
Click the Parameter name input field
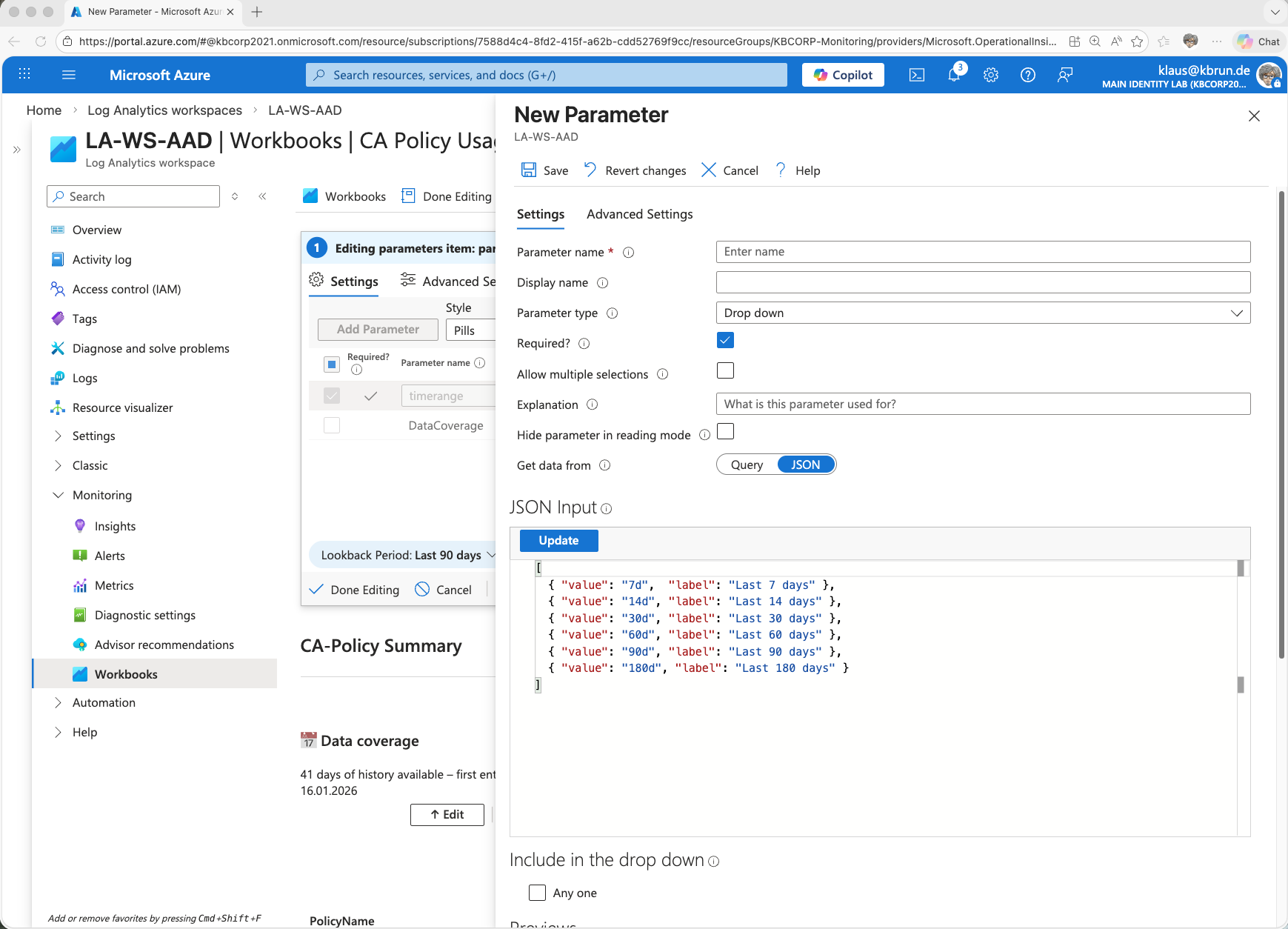point(983,252)
